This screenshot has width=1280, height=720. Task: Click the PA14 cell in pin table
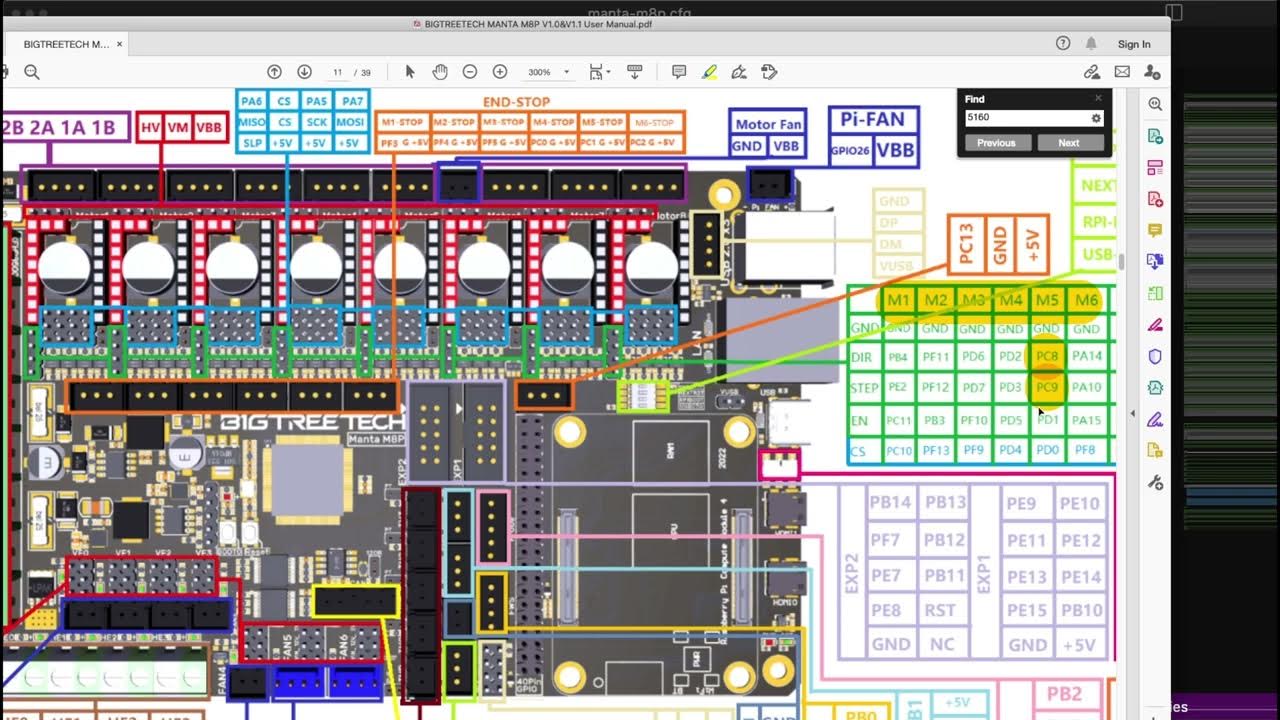tap(1086, 356)
